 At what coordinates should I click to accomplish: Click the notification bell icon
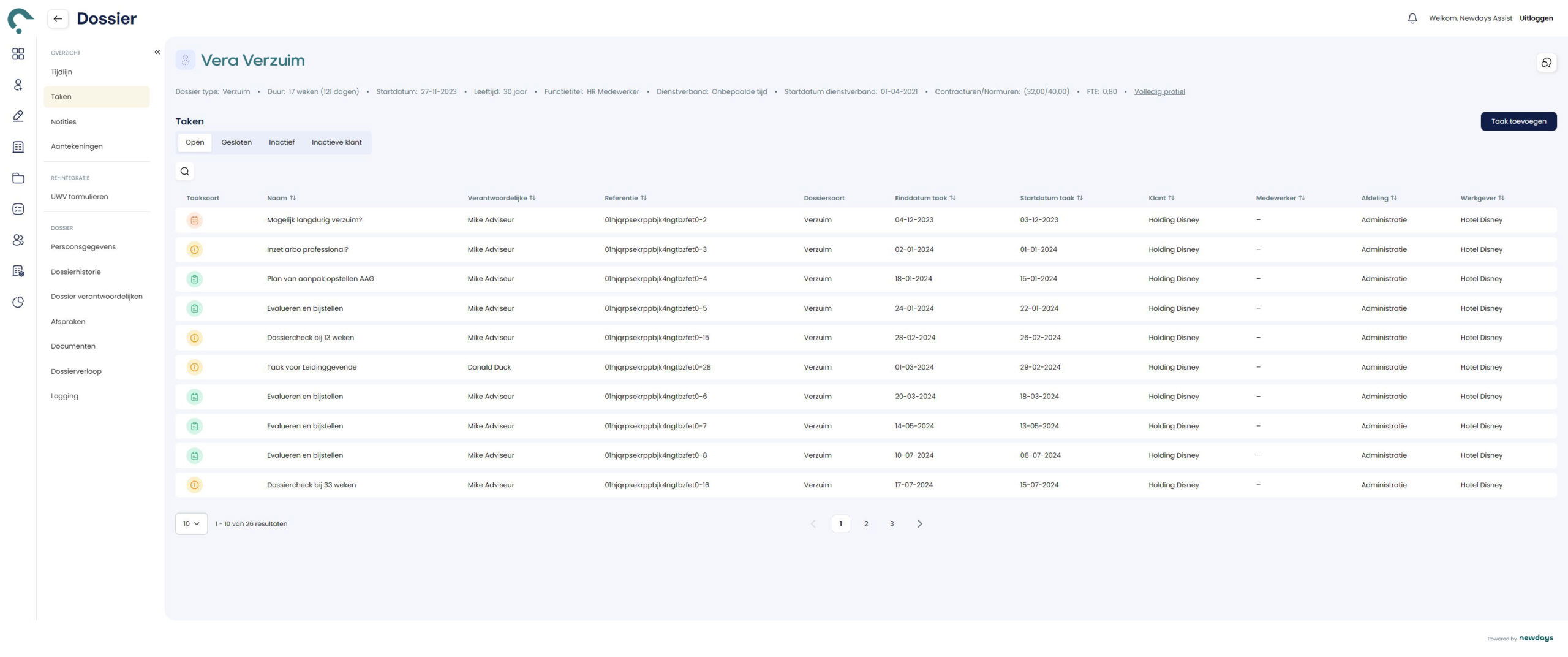[1412, 18]
